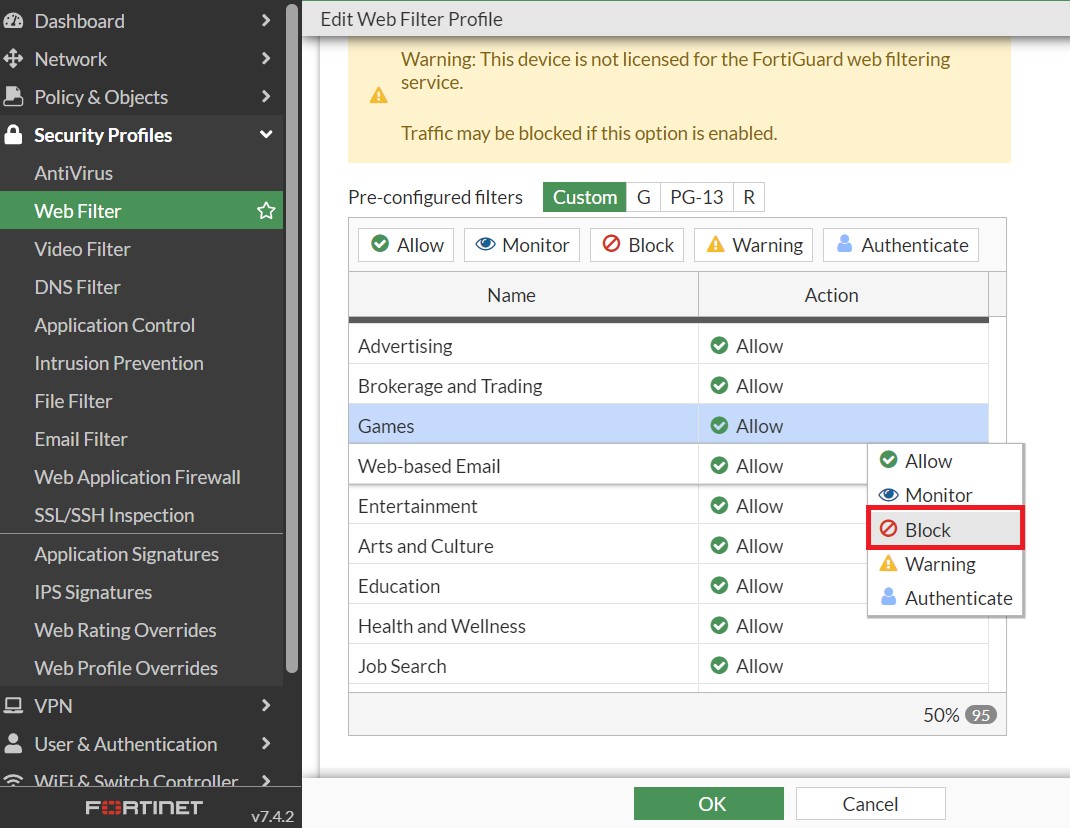Screen dimensions: 1070x828
Task: Select the R pre-configured filter
Action: pos(749,197)
